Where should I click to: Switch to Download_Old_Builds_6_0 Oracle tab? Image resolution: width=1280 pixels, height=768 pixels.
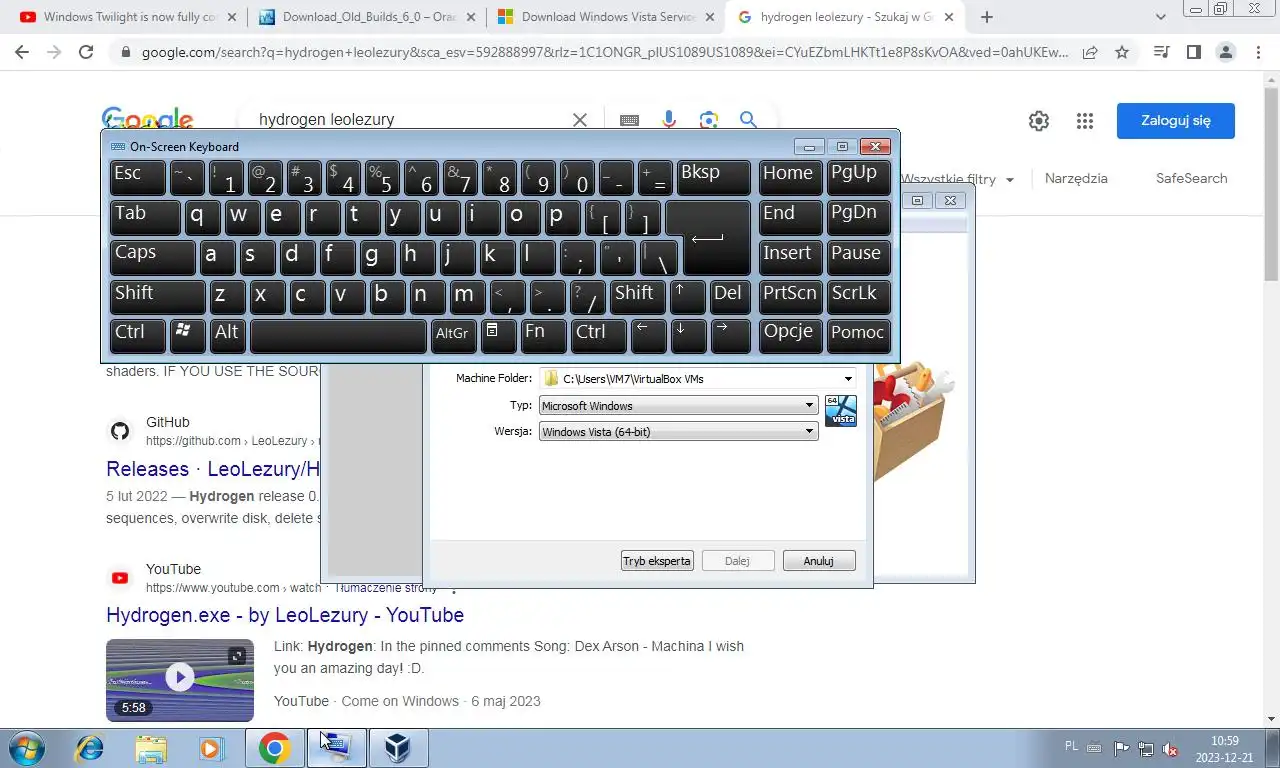(x=366, y=17)
